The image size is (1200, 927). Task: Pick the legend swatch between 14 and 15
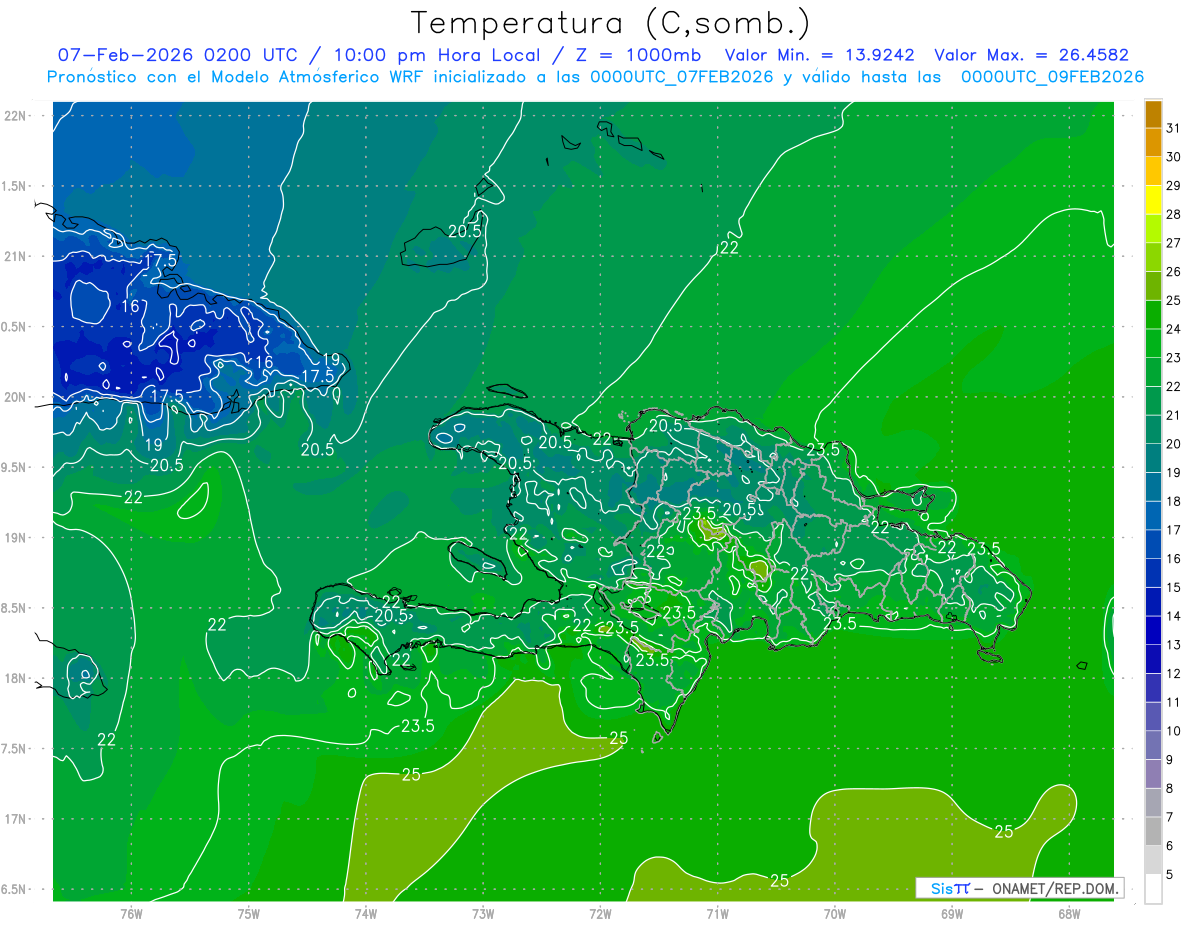(1153, 602)
